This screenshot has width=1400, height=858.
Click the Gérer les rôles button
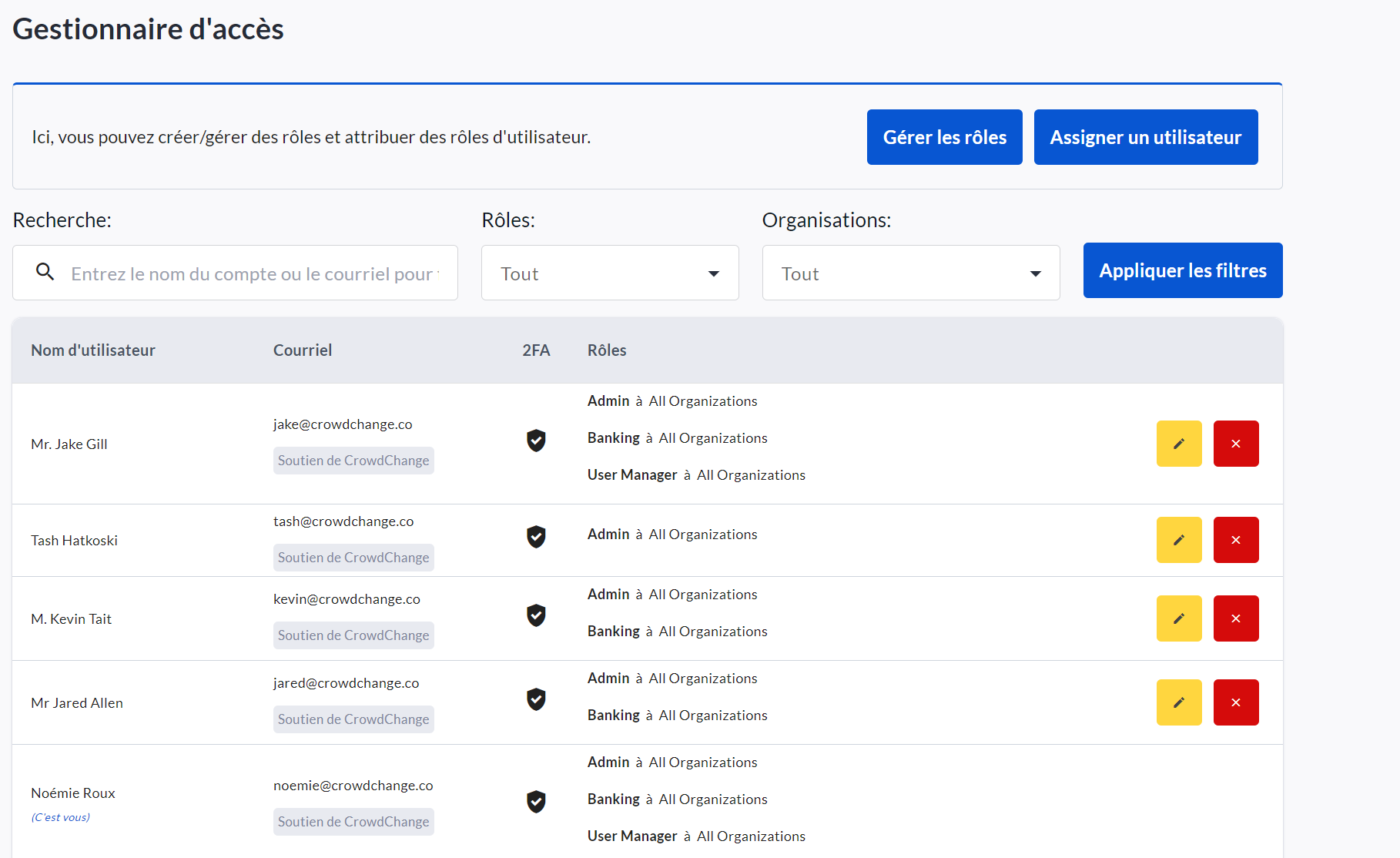click(944, 137)
